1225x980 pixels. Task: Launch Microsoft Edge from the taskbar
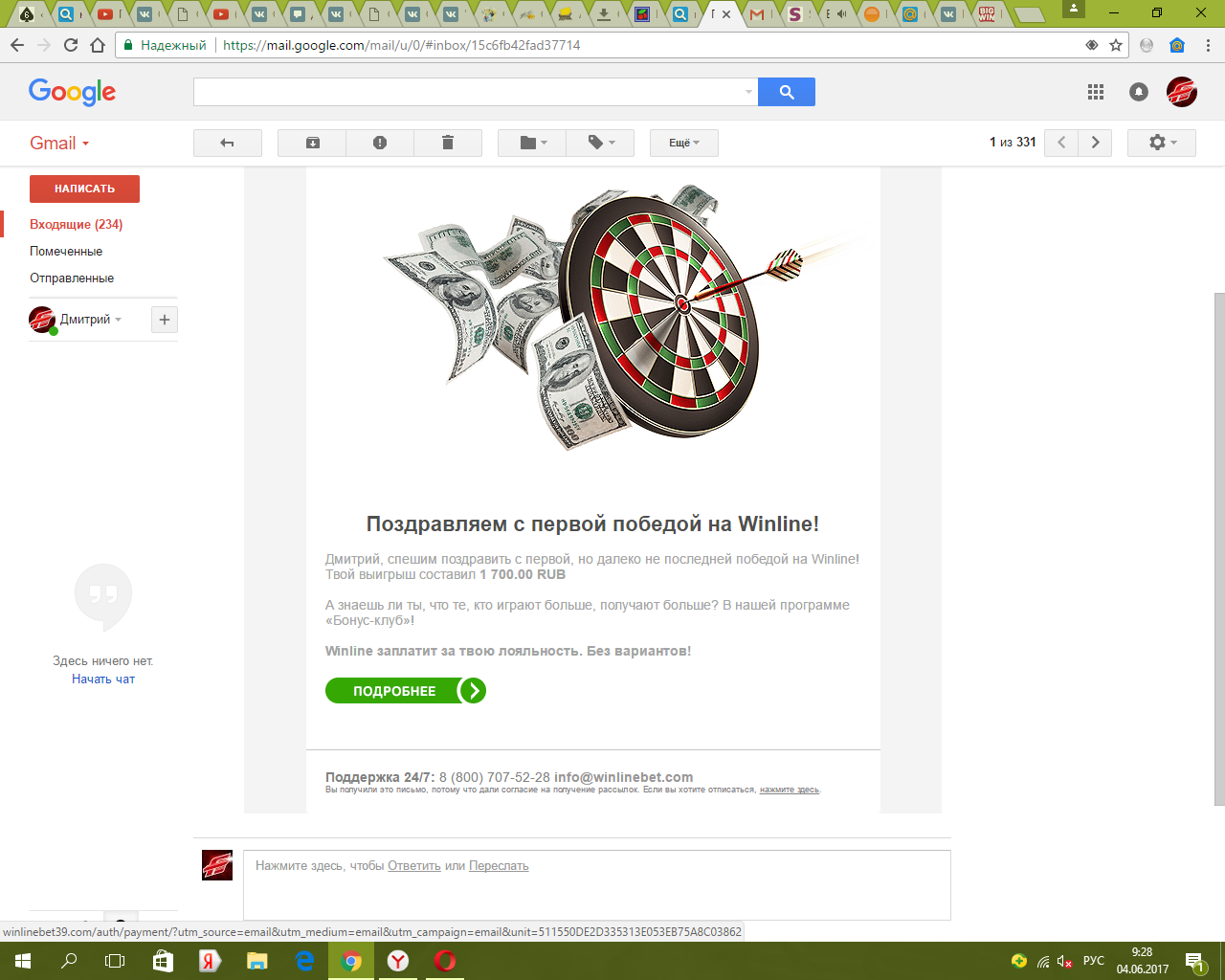(x=304, y=961)
